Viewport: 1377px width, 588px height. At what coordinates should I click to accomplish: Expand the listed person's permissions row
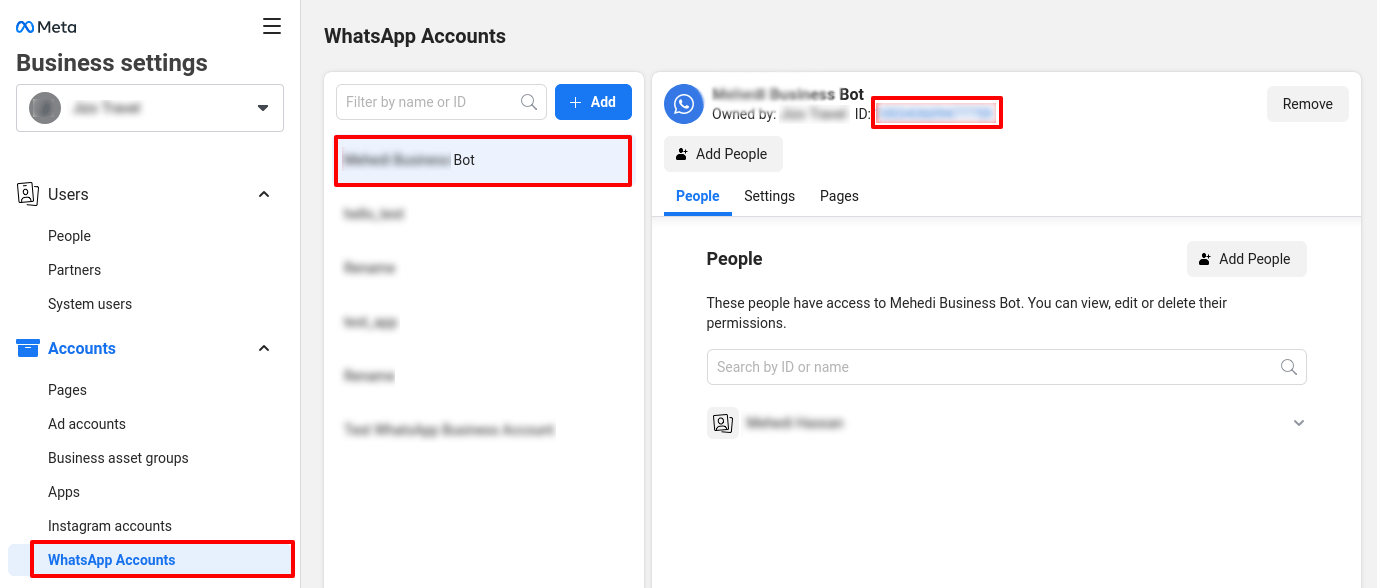coord(1298,423)
